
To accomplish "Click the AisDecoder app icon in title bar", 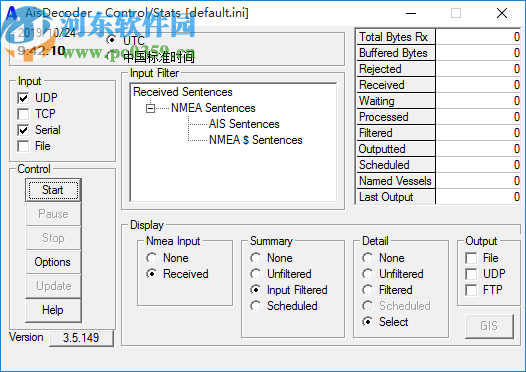I will point(12,13).
